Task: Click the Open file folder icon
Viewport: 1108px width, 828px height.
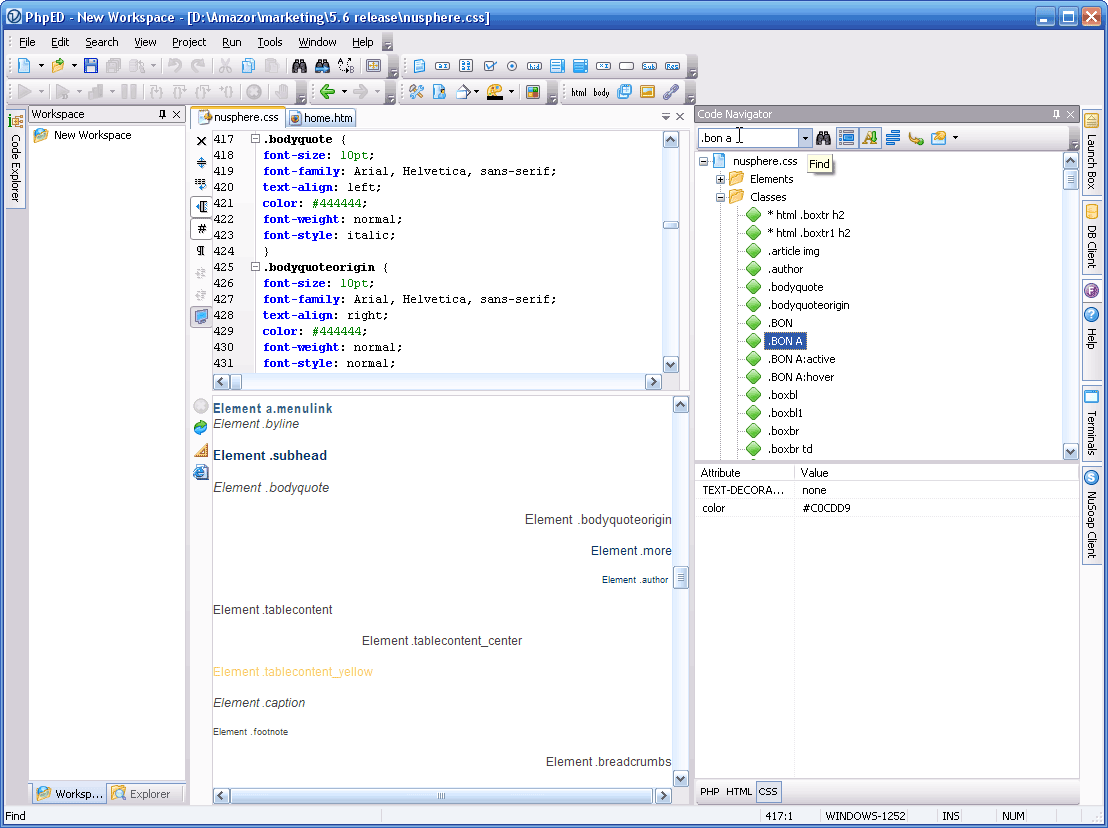Action: point(58,66)
